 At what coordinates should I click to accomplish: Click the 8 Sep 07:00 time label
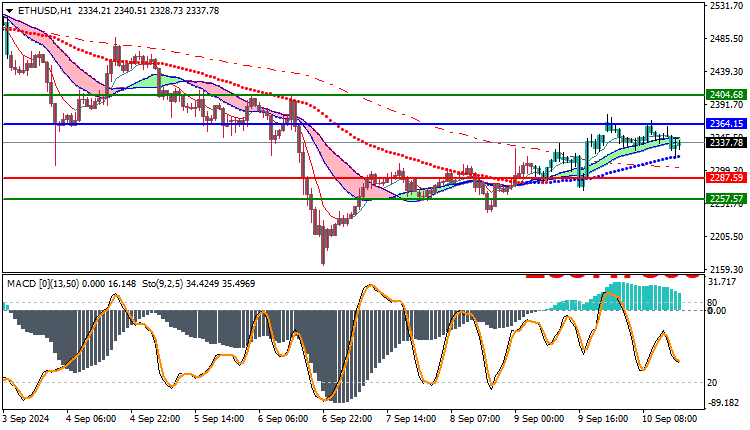point(475,419)
